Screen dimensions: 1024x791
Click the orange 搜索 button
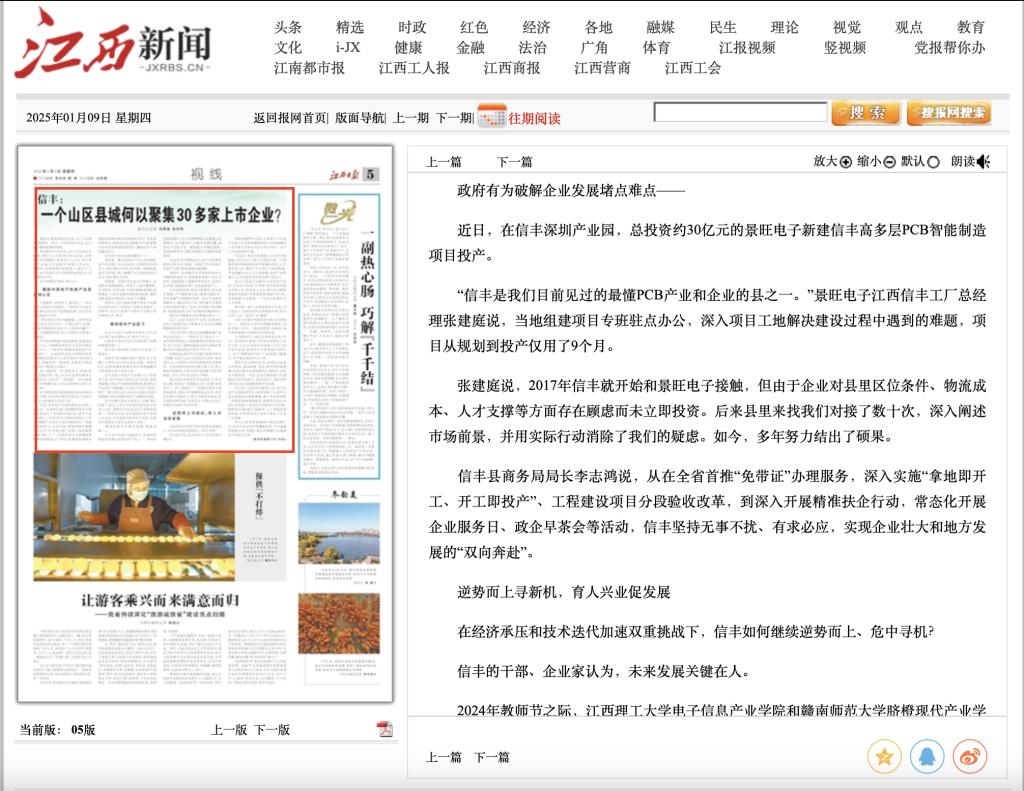click(x=865, y=113)
